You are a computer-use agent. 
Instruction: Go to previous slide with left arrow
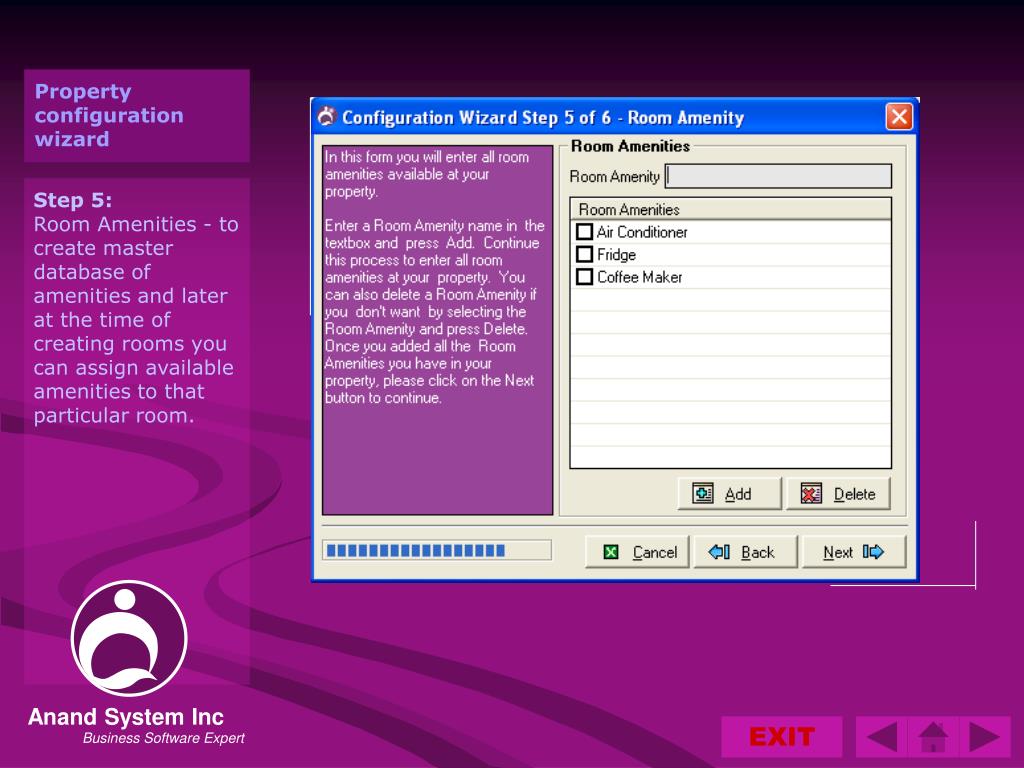[x=882, y=737]
